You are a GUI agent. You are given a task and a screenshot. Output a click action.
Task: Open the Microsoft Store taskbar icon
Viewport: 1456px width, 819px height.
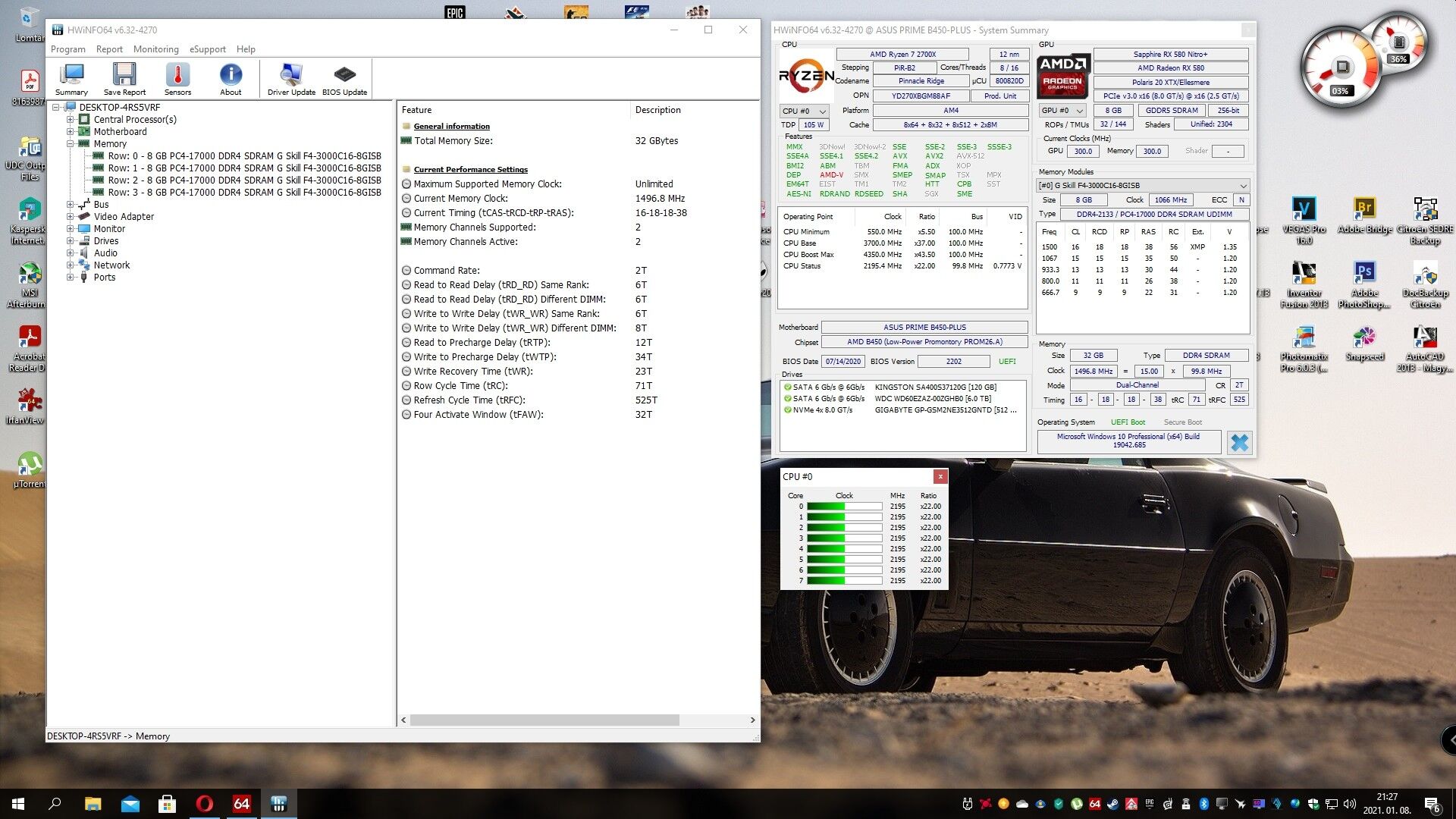coord(167,804)
